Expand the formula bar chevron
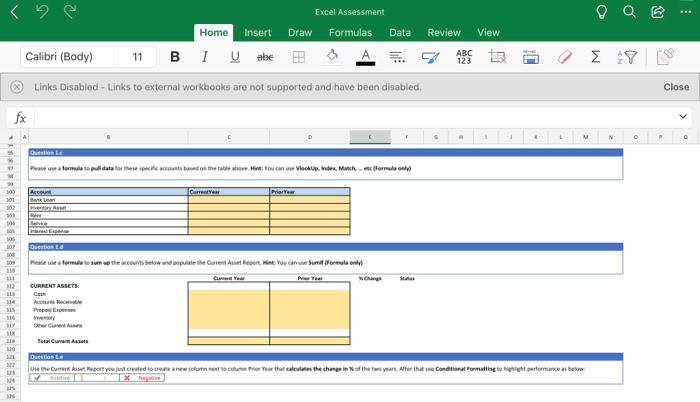 point(683,117)
